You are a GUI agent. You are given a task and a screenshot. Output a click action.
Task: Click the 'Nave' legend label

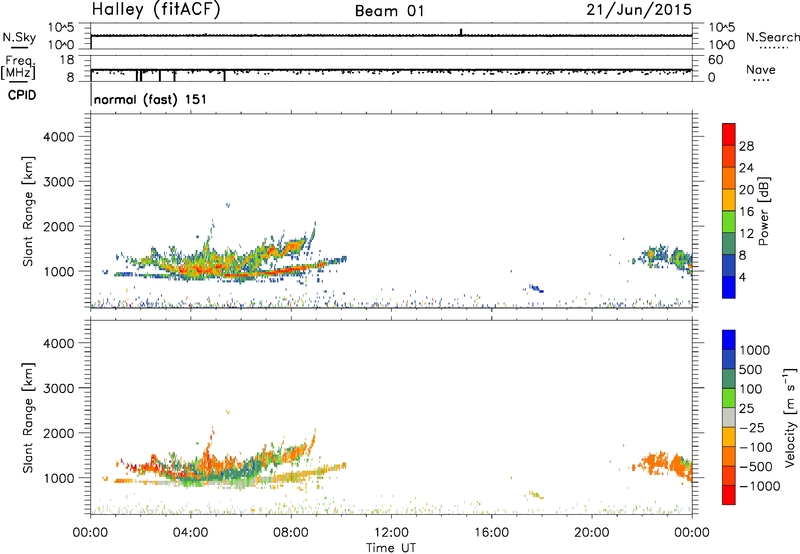(x=761, y=69)
